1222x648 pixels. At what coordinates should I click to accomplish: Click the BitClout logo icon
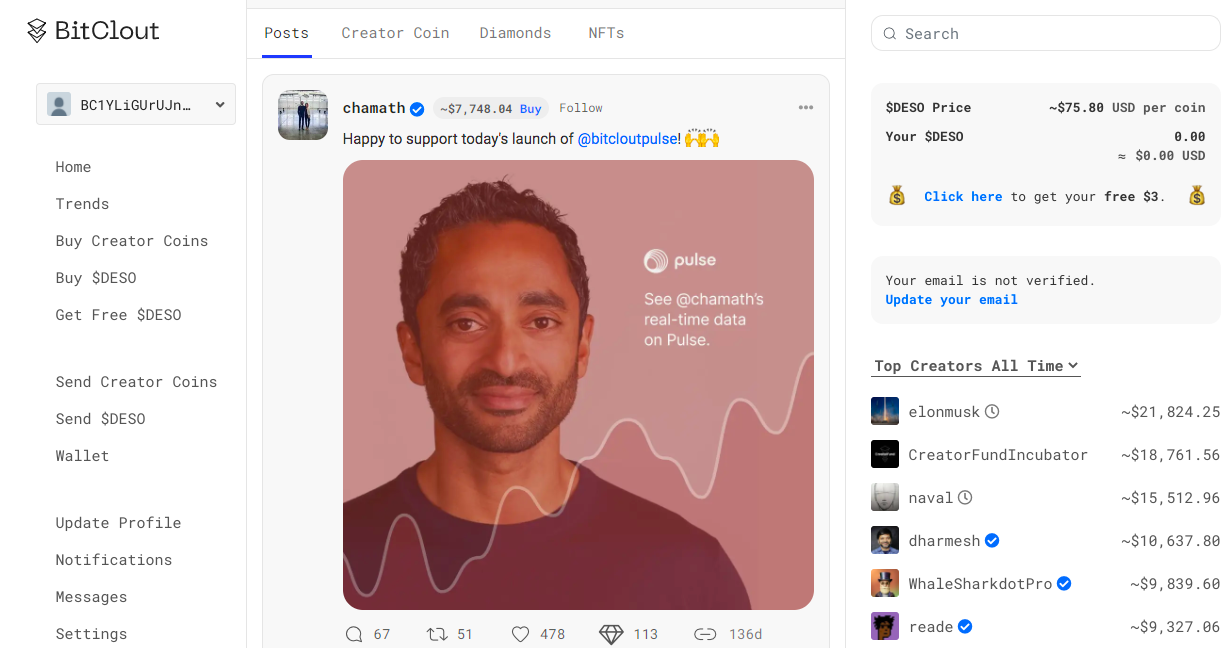(37, 31)
